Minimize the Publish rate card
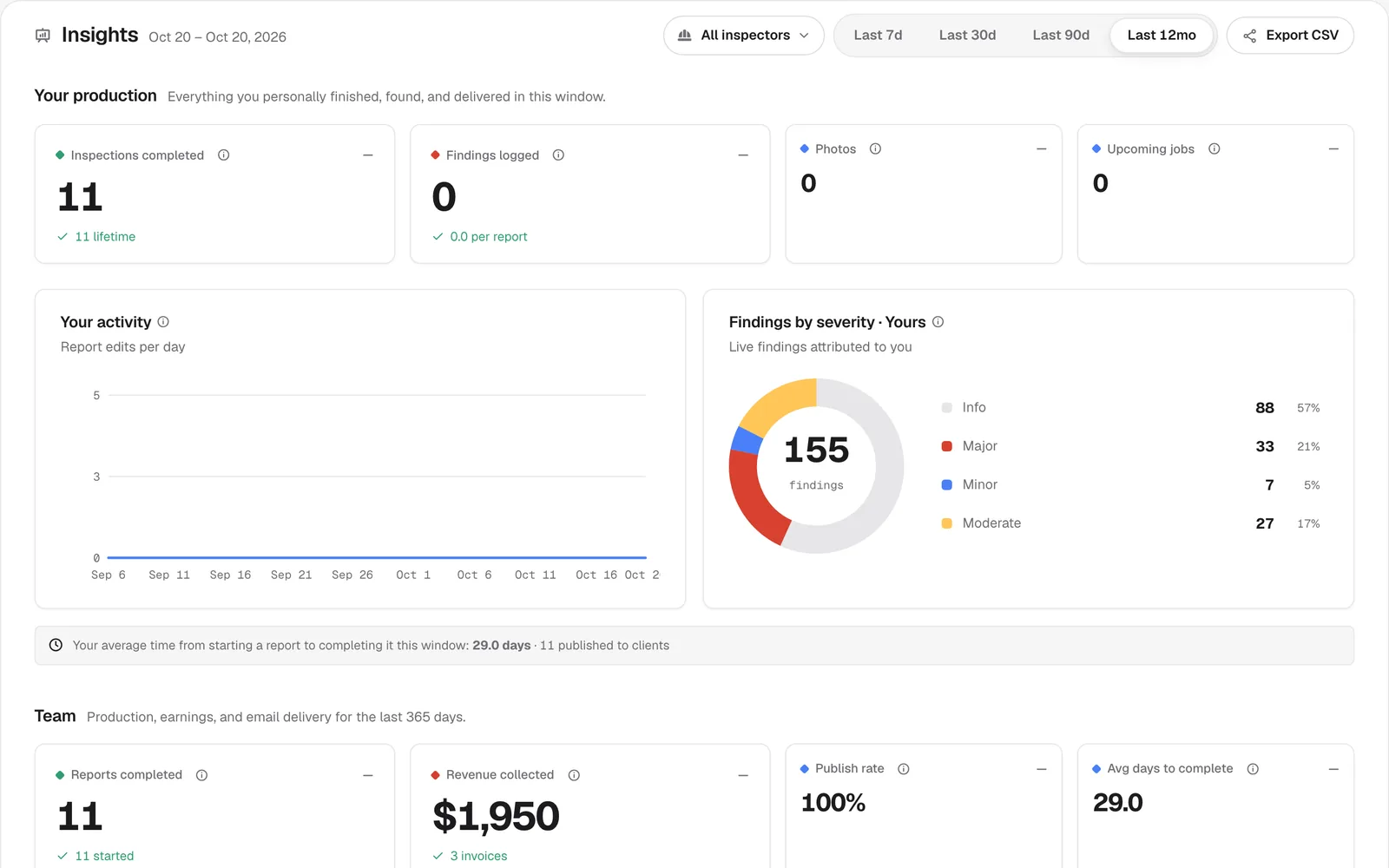 coord(1042,769)
